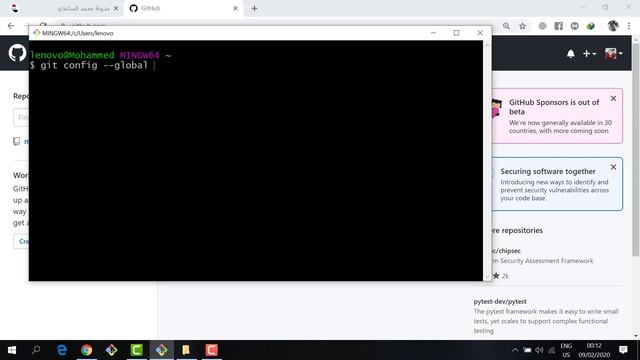Open the yellow file taskbar icon

pyautogui.click(x=186, y=350)
